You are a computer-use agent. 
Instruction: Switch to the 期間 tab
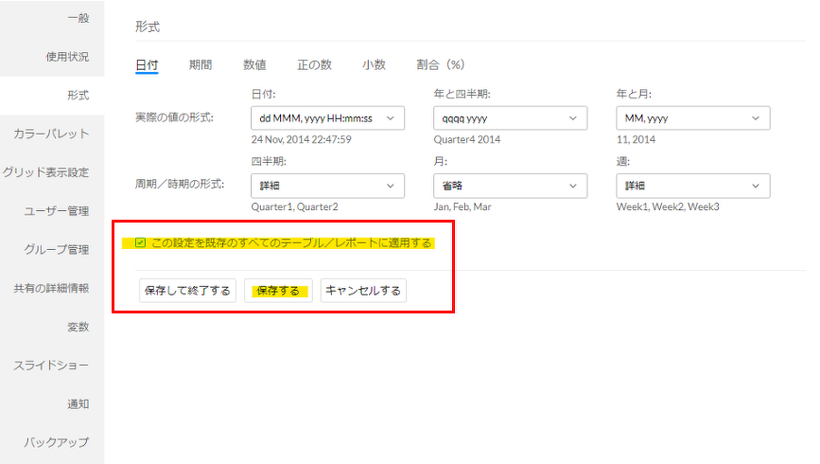pyautogui.click(x=200, y=65)
